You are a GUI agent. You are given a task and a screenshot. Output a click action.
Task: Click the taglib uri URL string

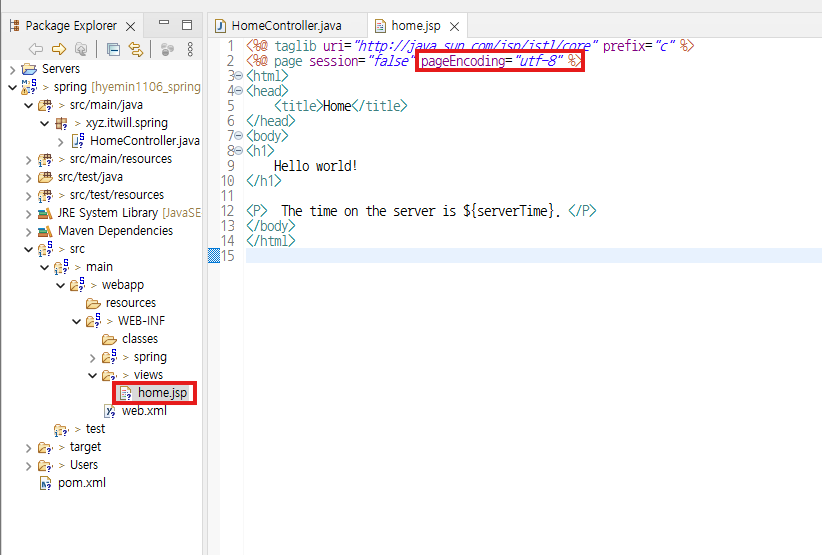tap(475, 46)
